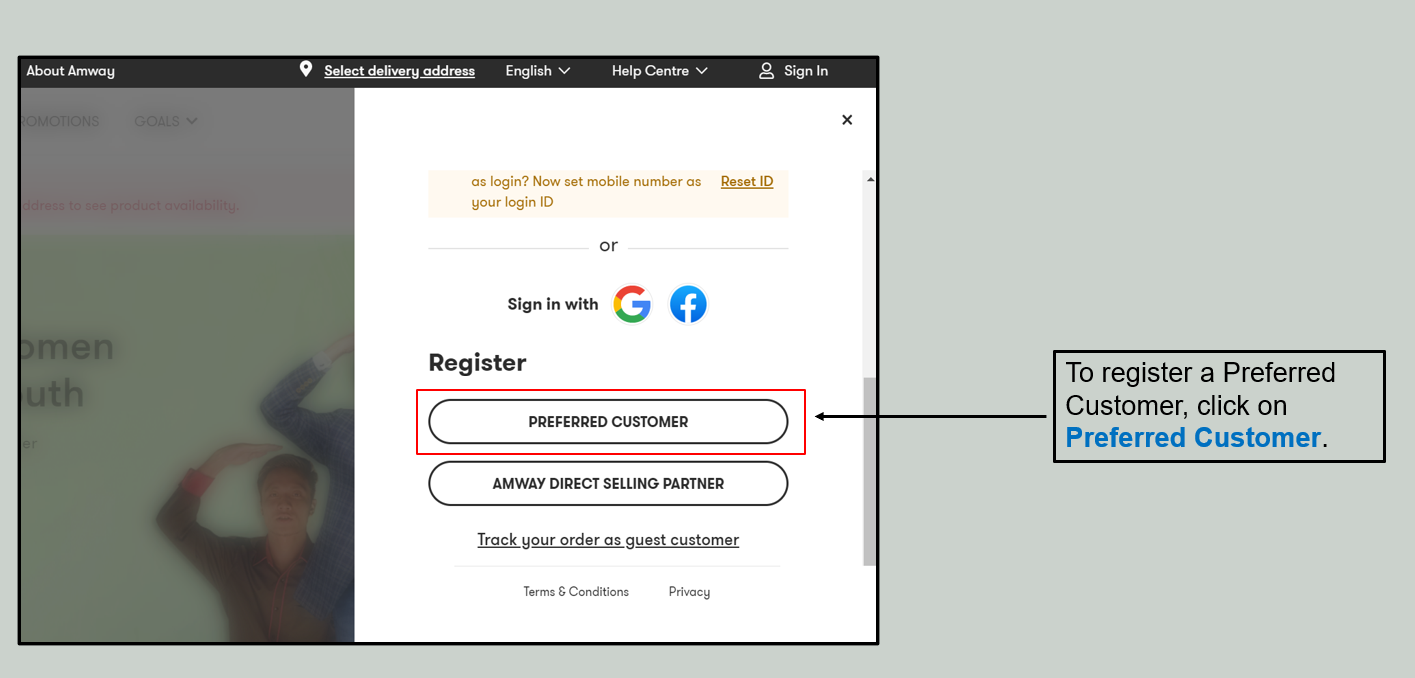Open the Terms & Conditions page

(576, 591)
